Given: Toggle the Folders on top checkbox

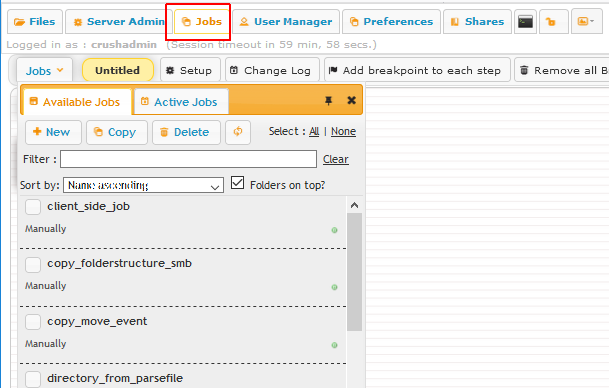Looking at the screenshot, I should click(237, 183).
